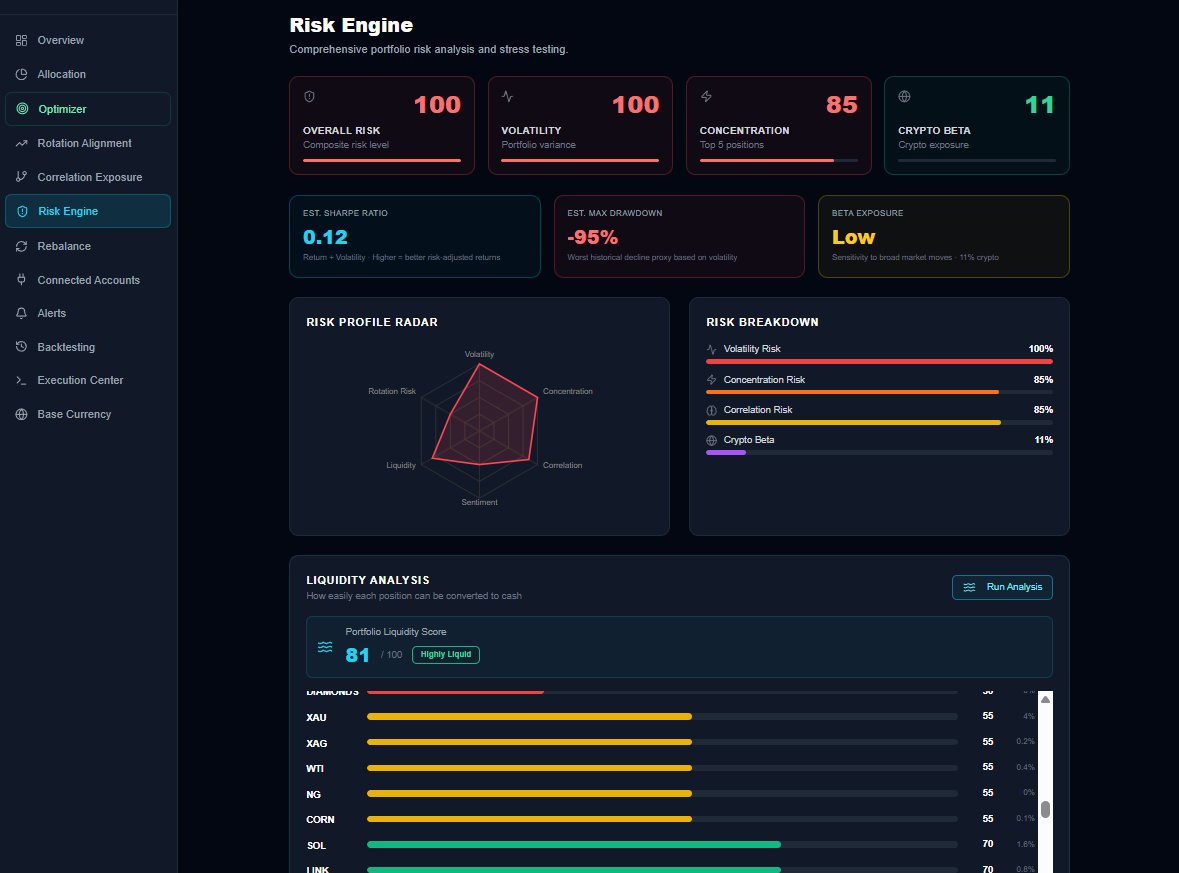This screenshot has height=873, width=1179.
Task: Click the globe icon on Crypto Beta card
Action: [905, 96]
